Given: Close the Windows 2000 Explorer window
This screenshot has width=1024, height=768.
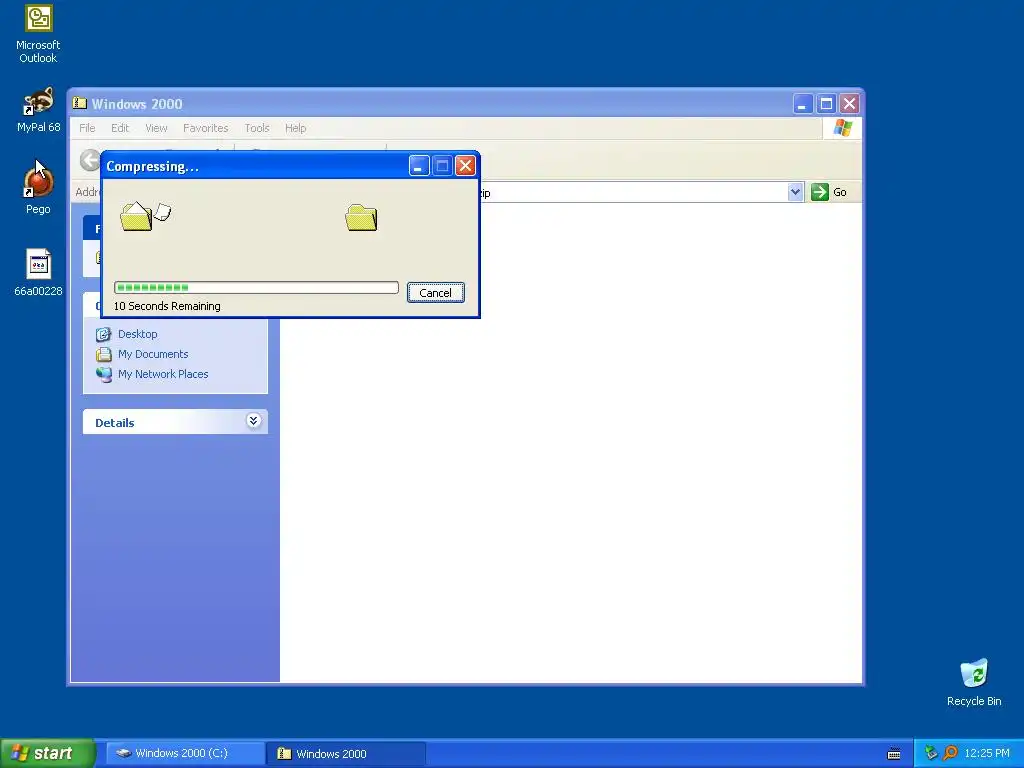Looking at the screenshot, I should click(849, 104).
